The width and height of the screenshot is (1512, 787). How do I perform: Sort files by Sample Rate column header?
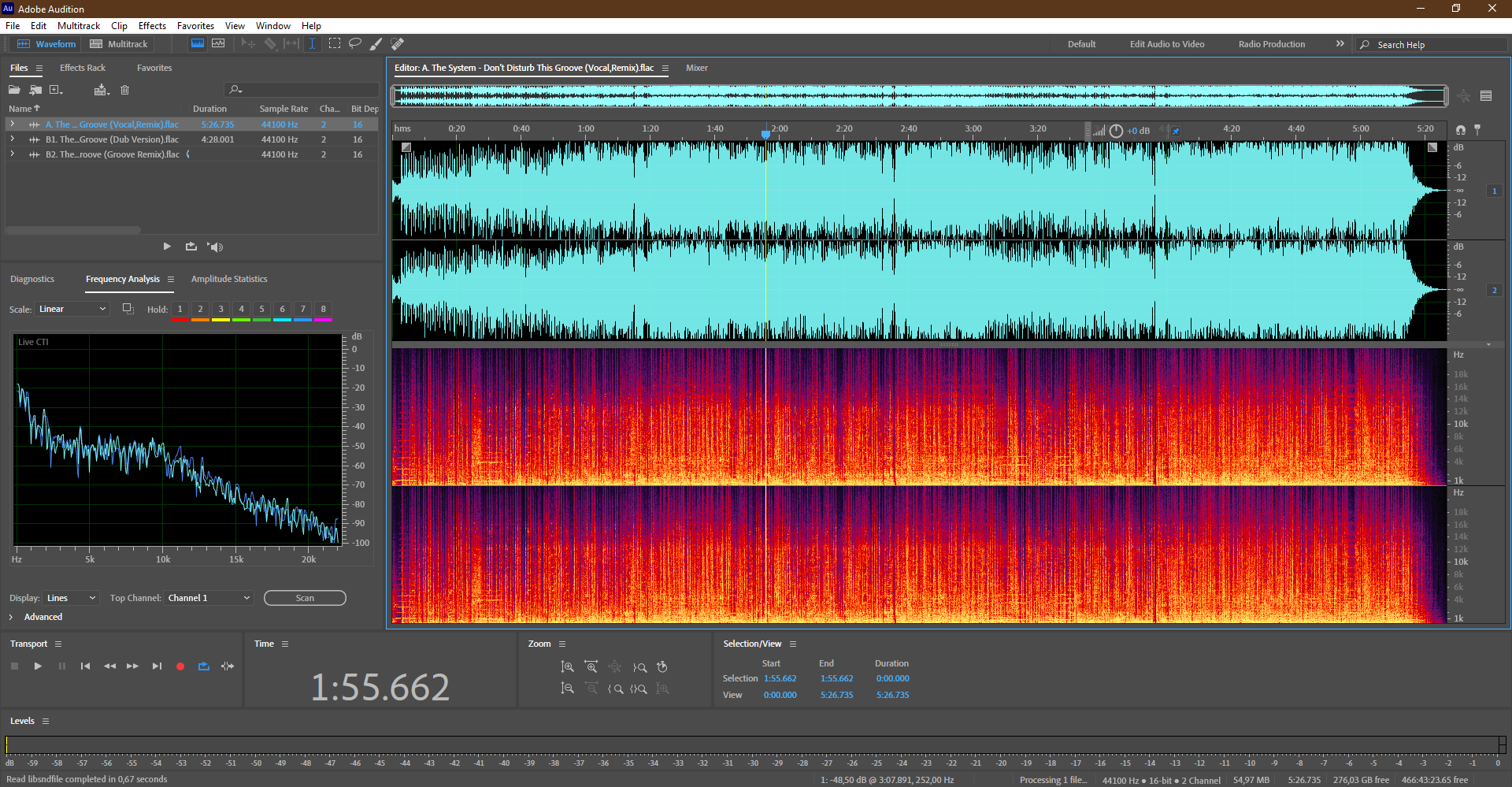[x=283, y=109]
